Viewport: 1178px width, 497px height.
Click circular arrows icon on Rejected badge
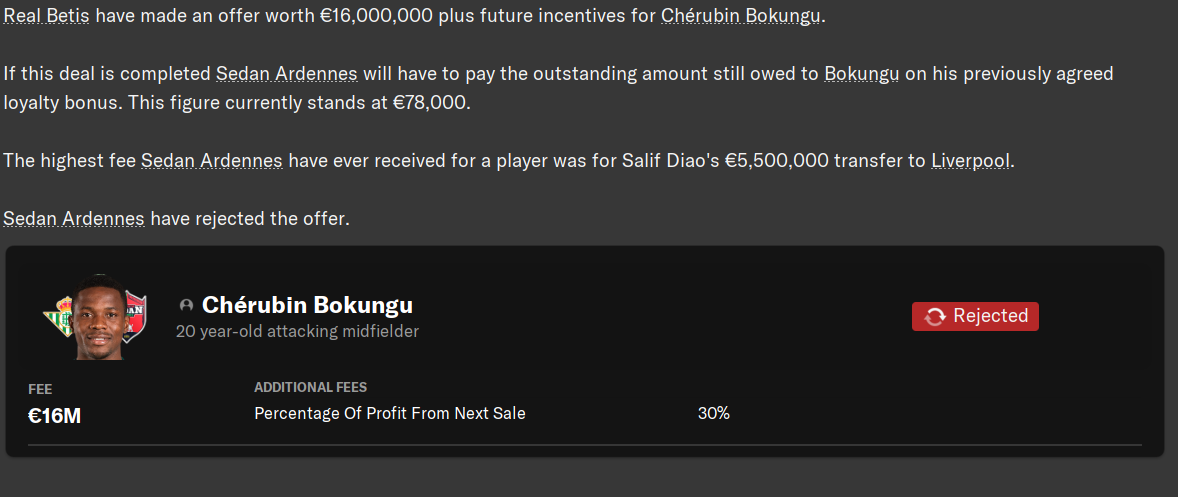pyautogui.click(x=935, y=316)
